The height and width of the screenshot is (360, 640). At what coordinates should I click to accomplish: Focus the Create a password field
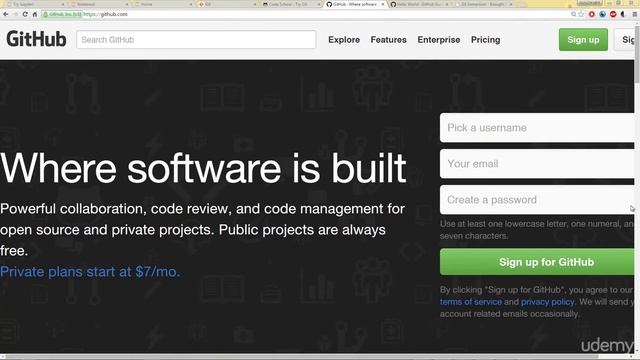tap(537, 200)
